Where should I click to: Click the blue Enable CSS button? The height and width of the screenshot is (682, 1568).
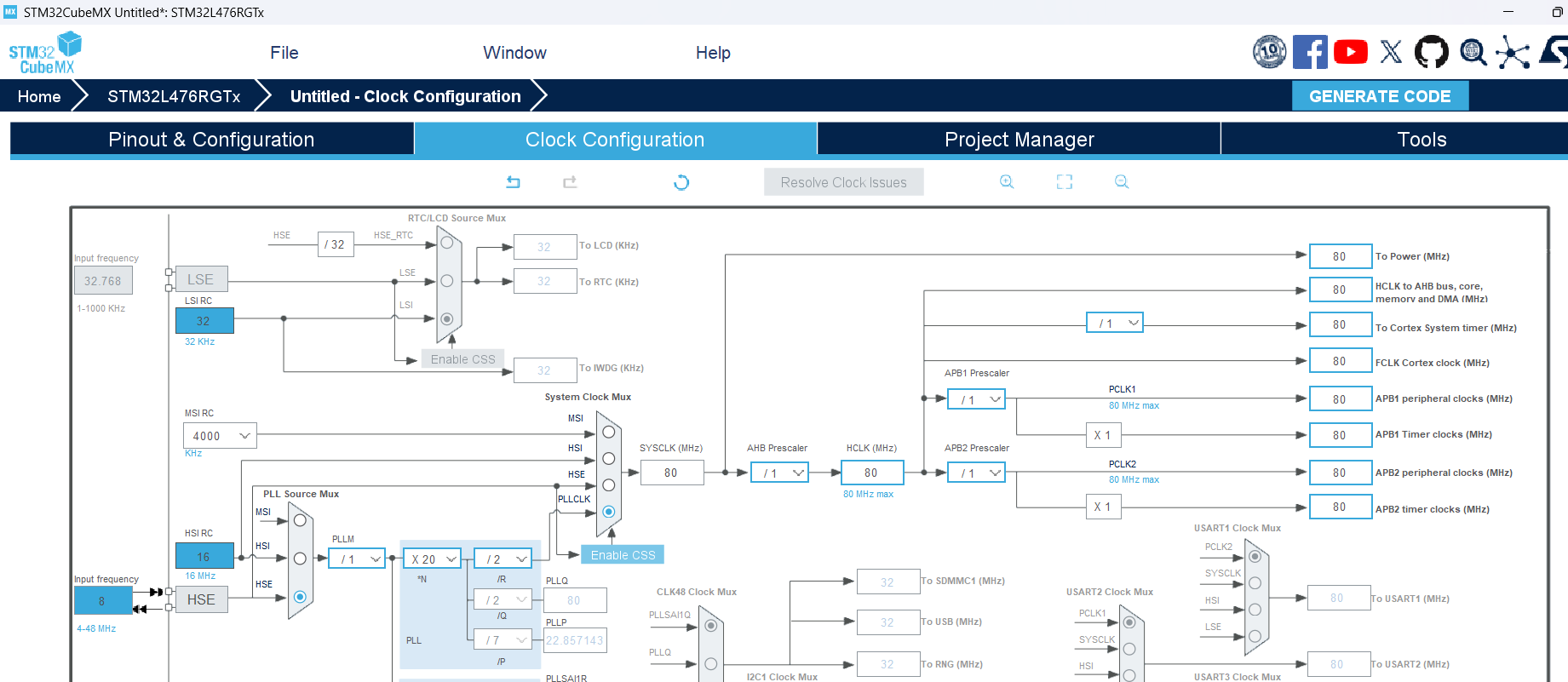(623, 555)
